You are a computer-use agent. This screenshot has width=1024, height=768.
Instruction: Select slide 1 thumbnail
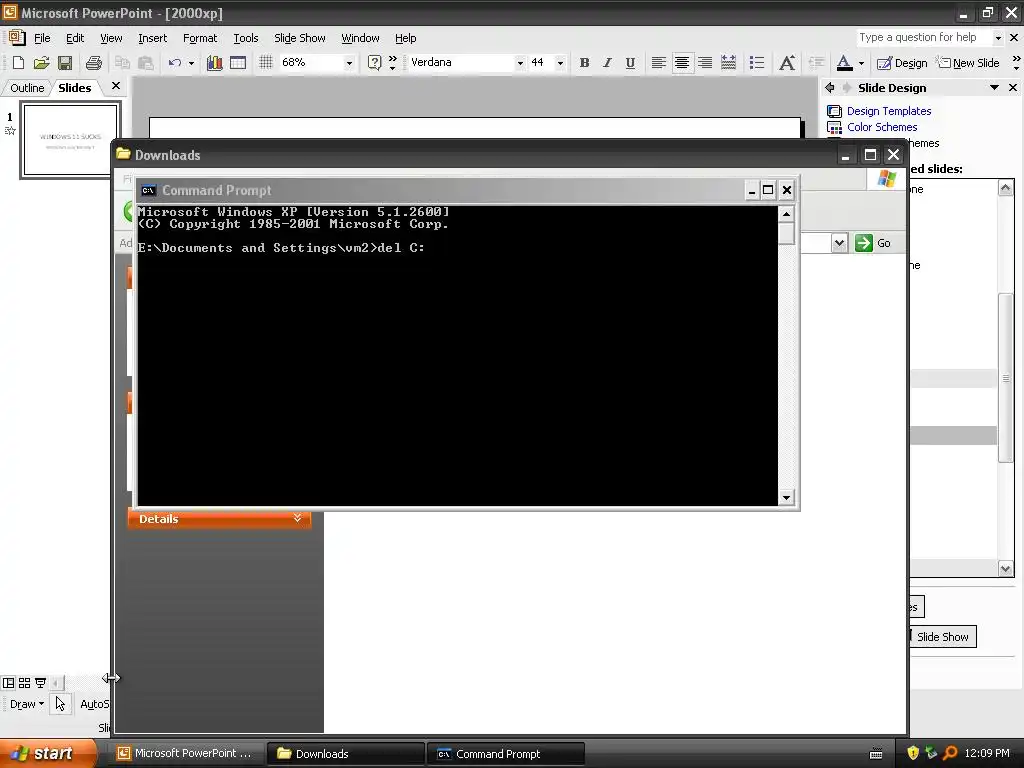(x=71, y=140)
